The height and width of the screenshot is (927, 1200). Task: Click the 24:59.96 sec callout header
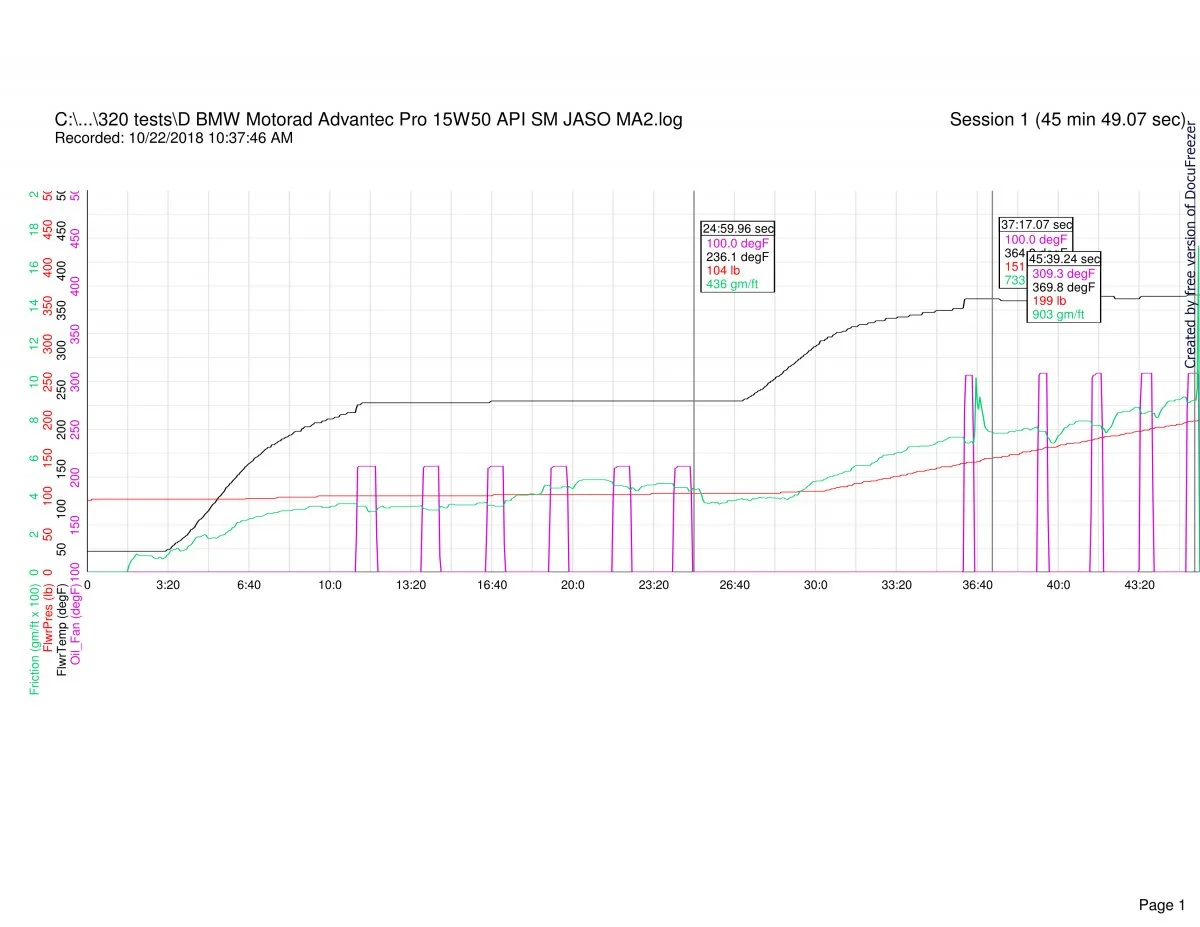738,228
